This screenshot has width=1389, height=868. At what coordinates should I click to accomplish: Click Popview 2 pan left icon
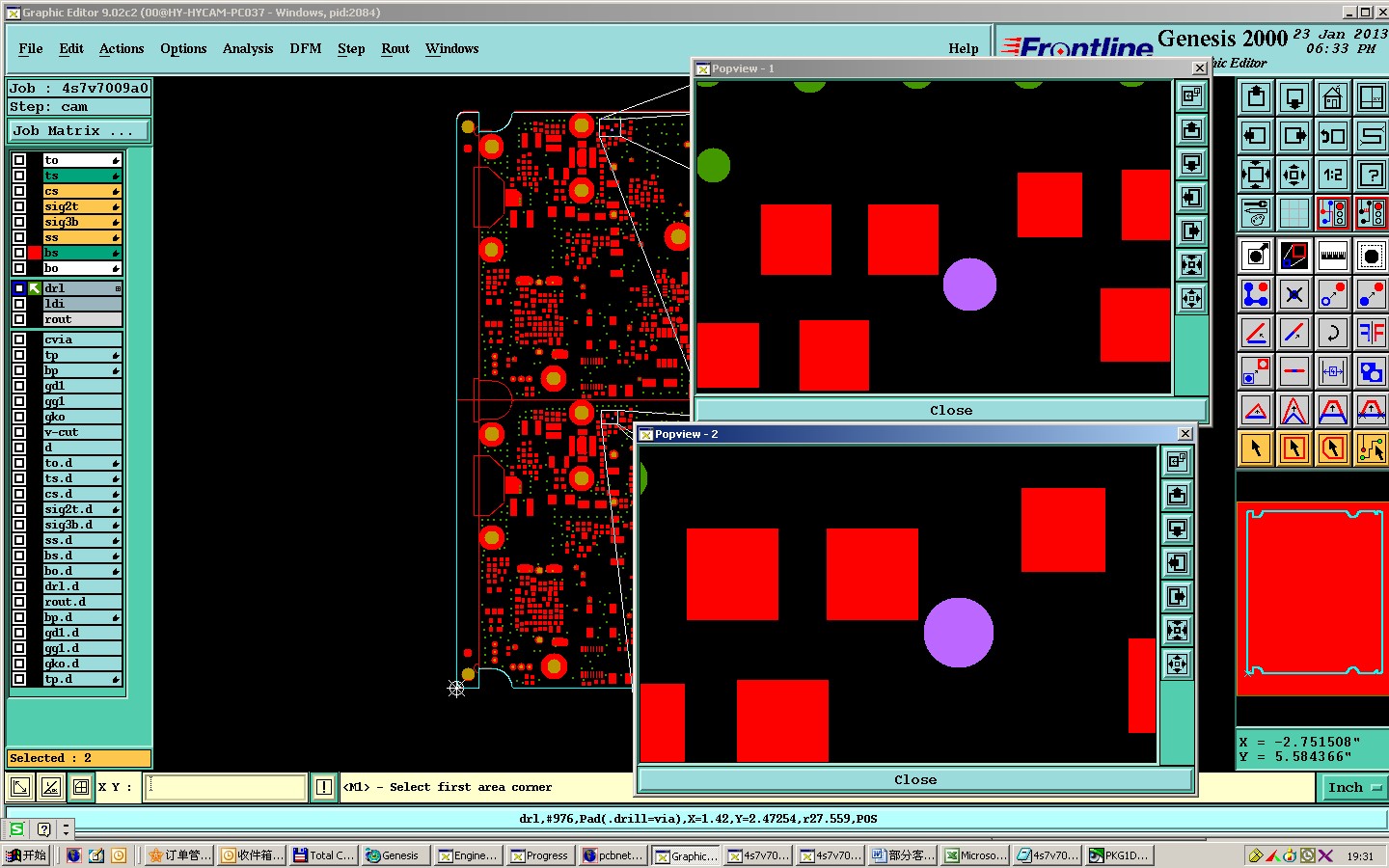1177,562
